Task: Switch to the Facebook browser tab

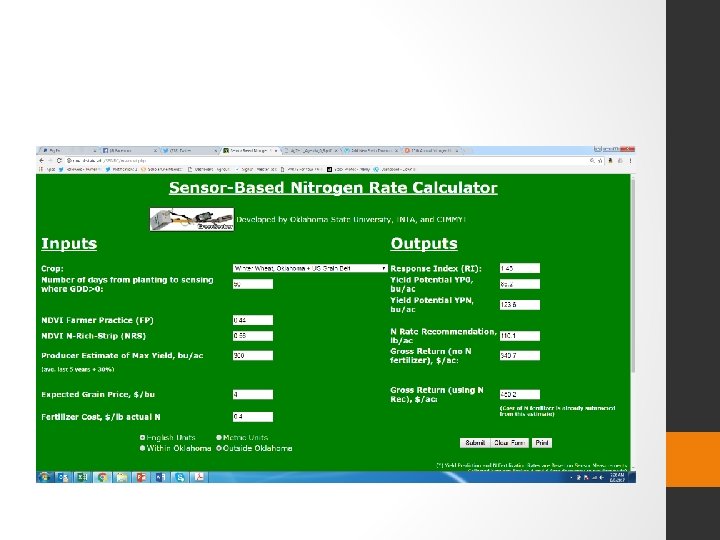Action: [x=129, y=150]
